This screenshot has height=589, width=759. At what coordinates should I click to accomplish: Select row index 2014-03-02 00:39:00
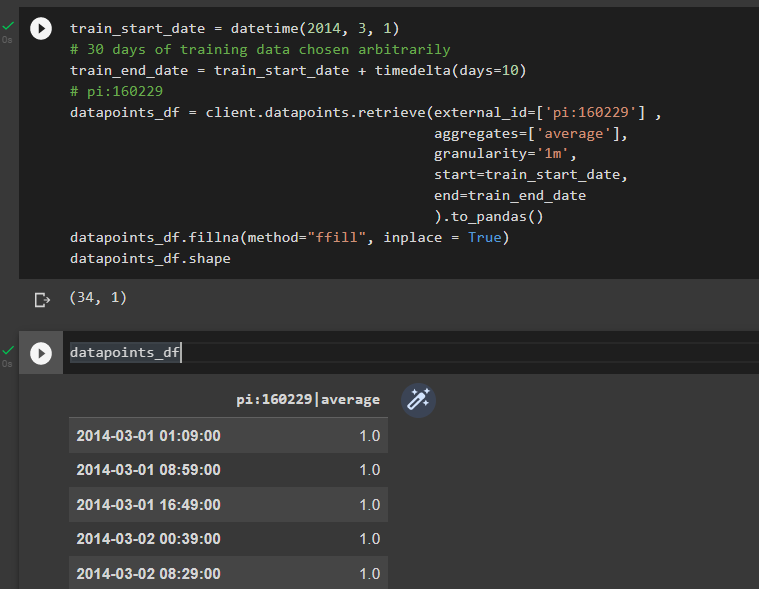coord(149,539)
